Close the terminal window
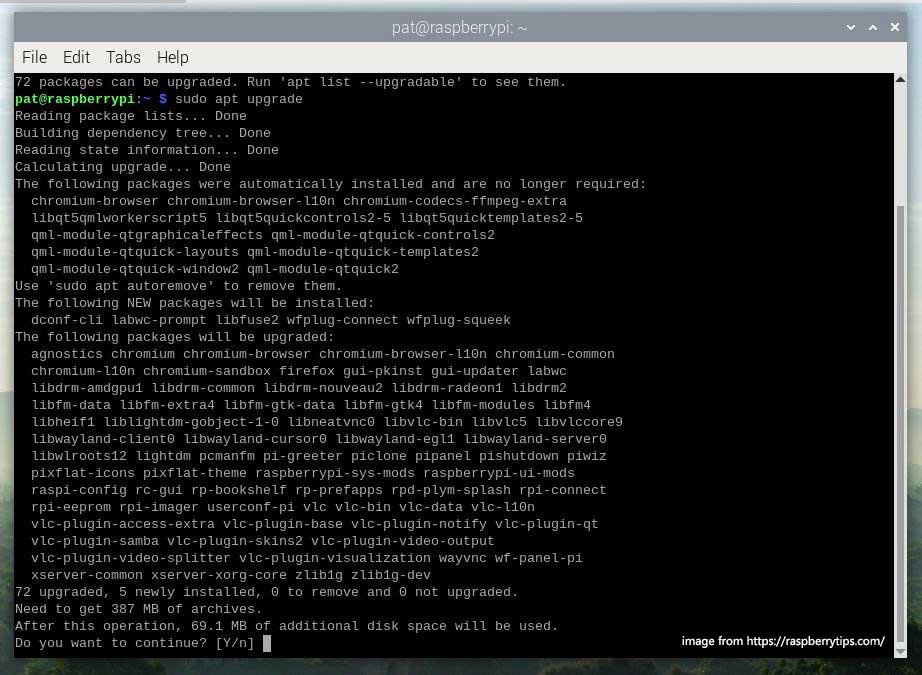 tap(895, 27)
